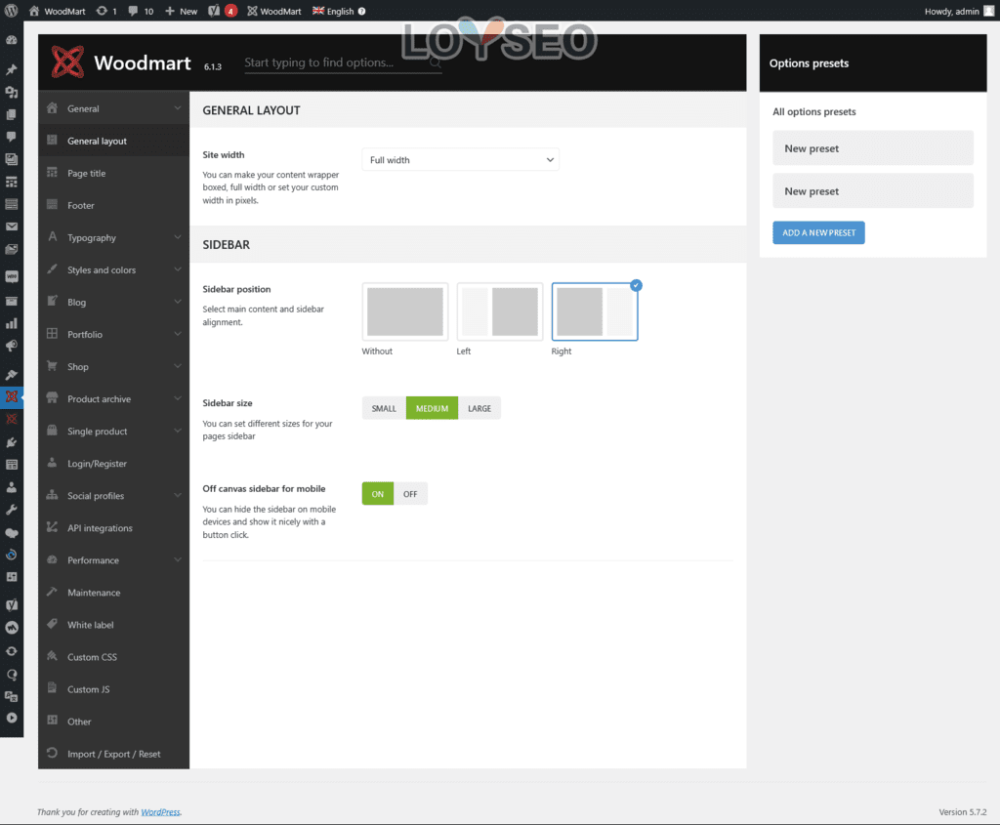Open the Site width Full width dropdown

[x=460, y=160]
